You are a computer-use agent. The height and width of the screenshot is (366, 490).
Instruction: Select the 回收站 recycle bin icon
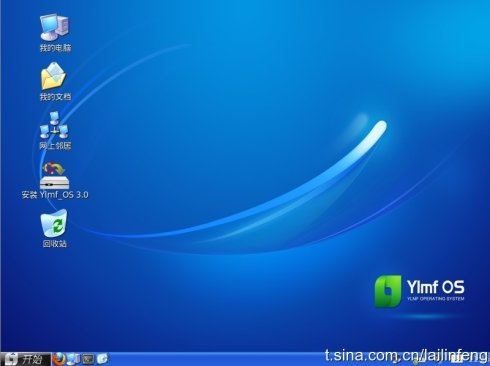pyautogui.click(x=54, y=223)
